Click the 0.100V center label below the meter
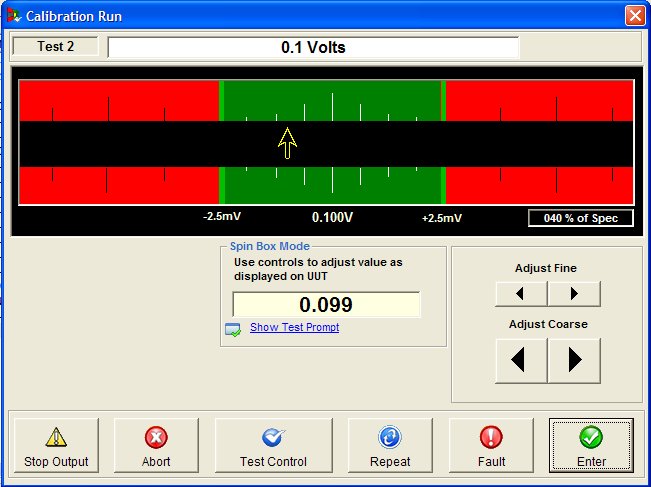Viewport: 651px width, 487px height. coord(332,218)
